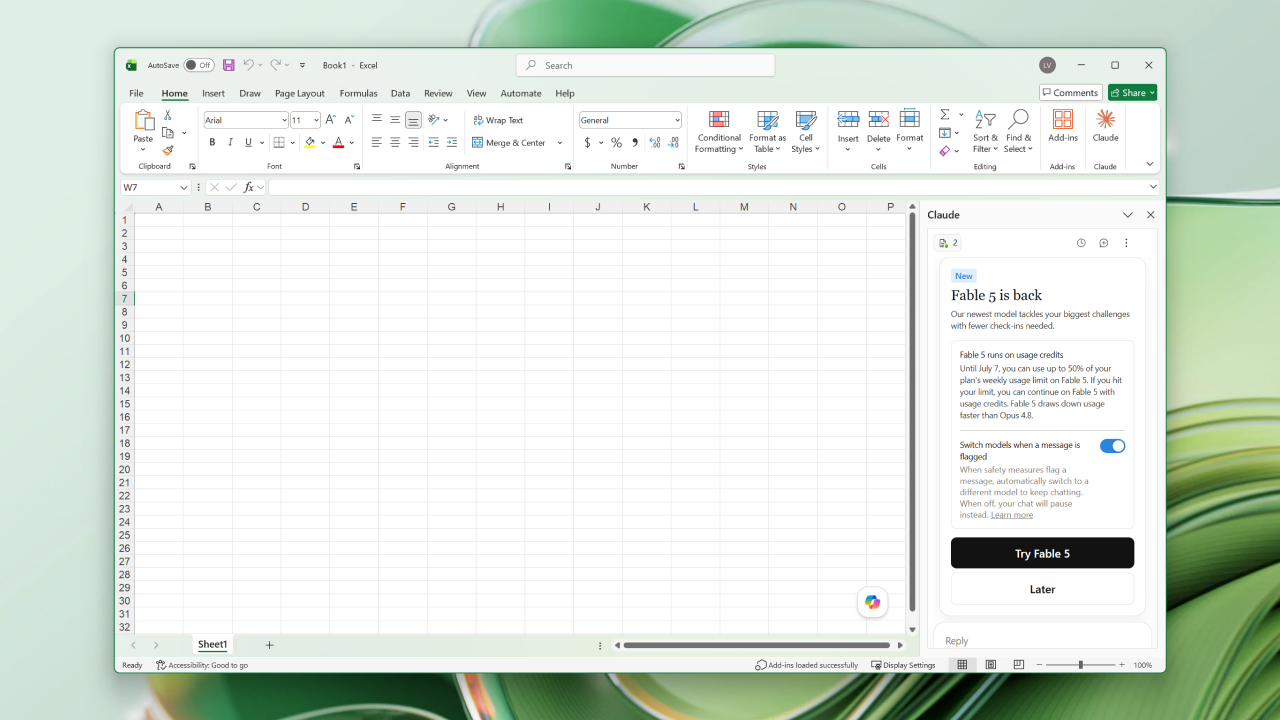Image resolution: width=1280 pixels, height=720 pixels.
Task: Apply Italic formatting
Action: click(x=230, y=143)
